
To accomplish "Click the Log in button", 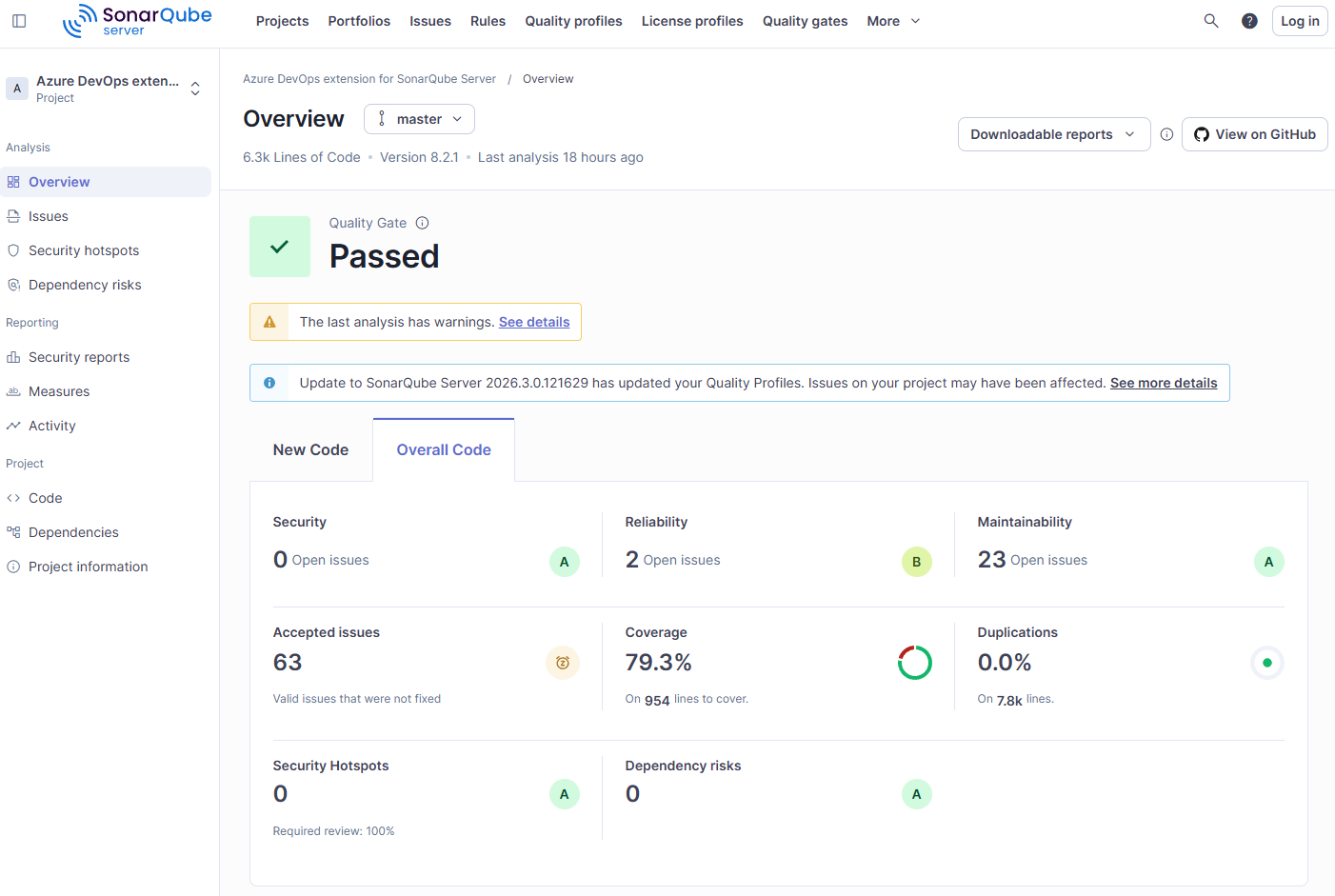I will tap(1300, 21).
